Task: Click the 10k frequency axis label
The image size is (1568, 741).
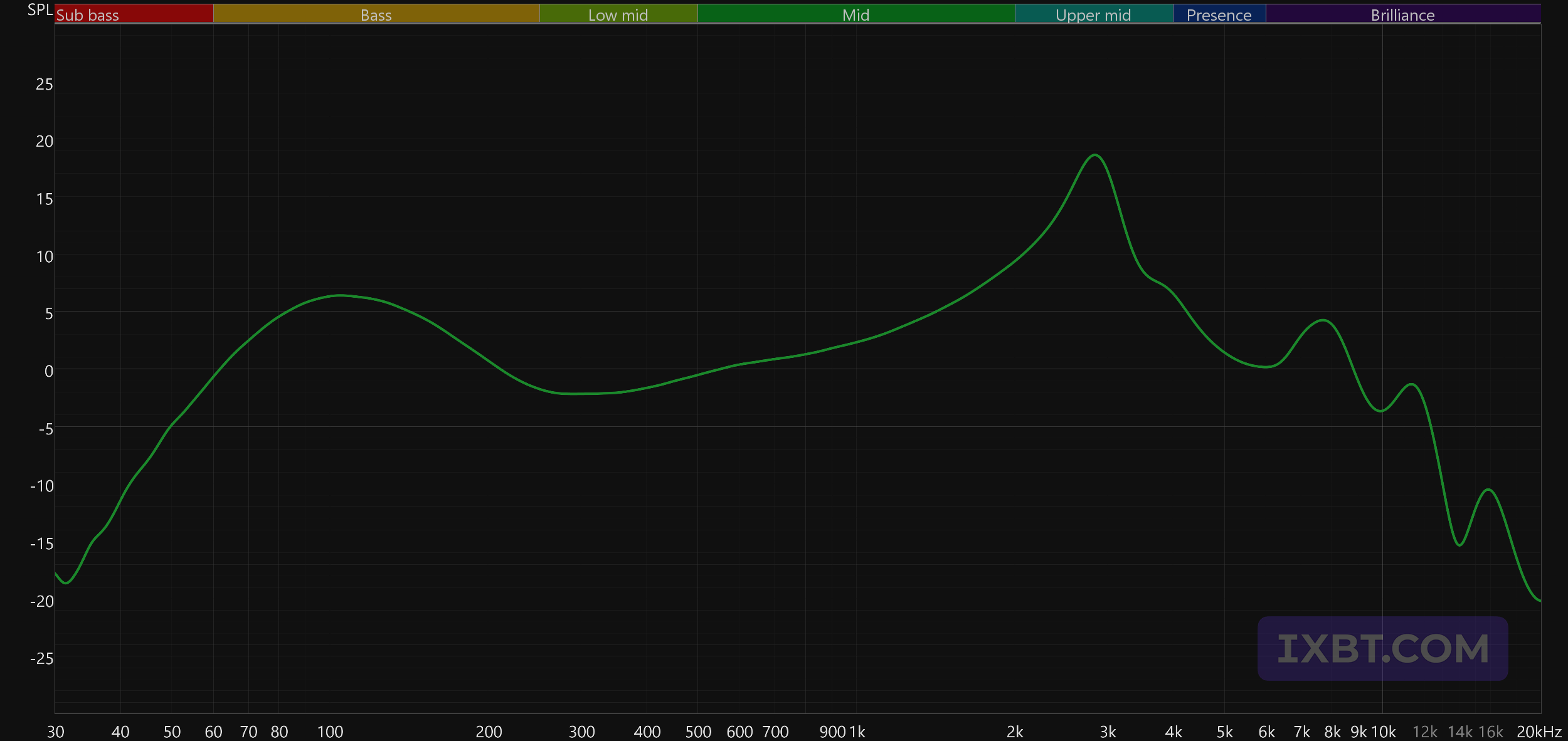Action: (1384, 732)
